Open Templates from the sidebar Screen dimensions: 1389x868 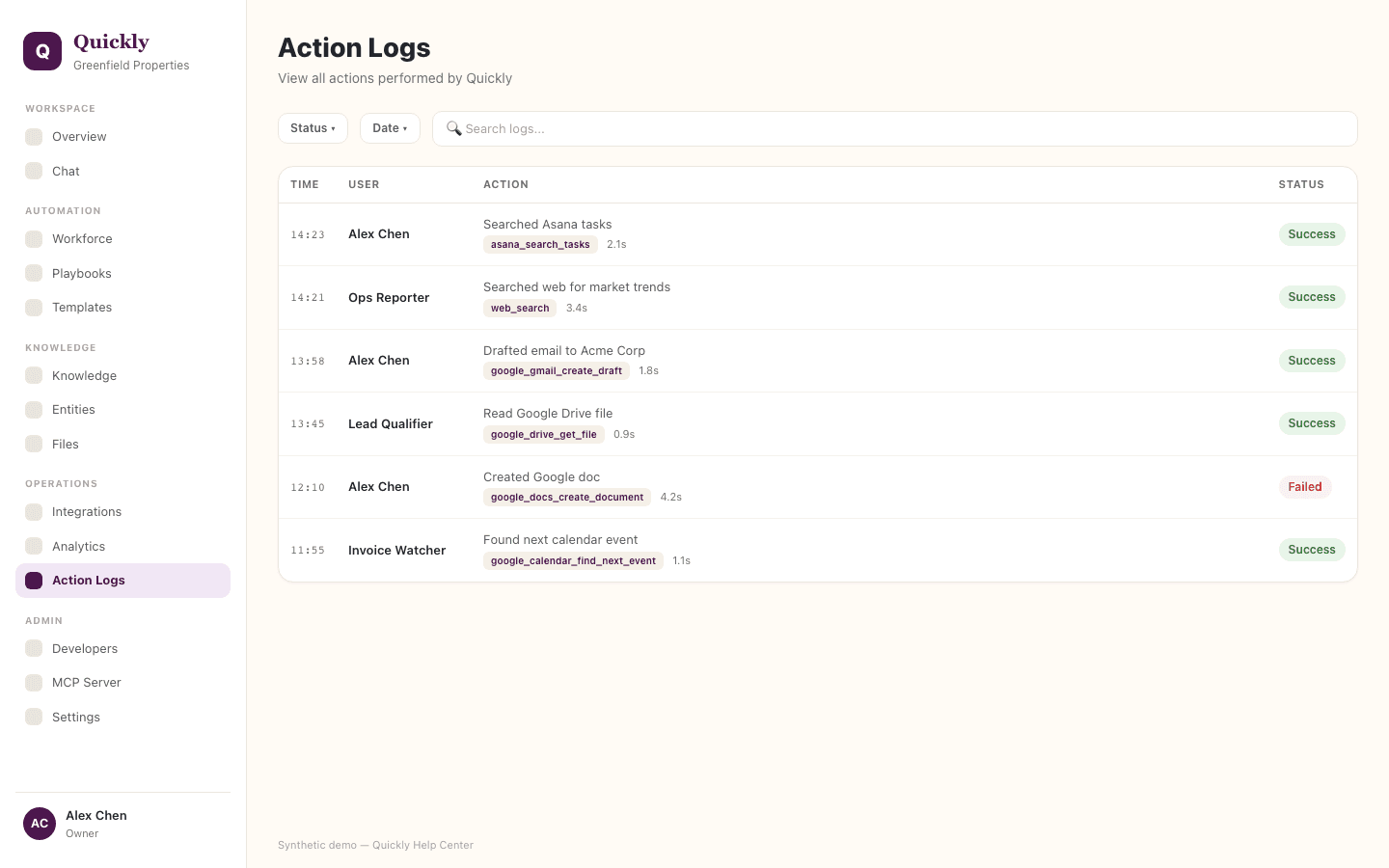[123, 308]
